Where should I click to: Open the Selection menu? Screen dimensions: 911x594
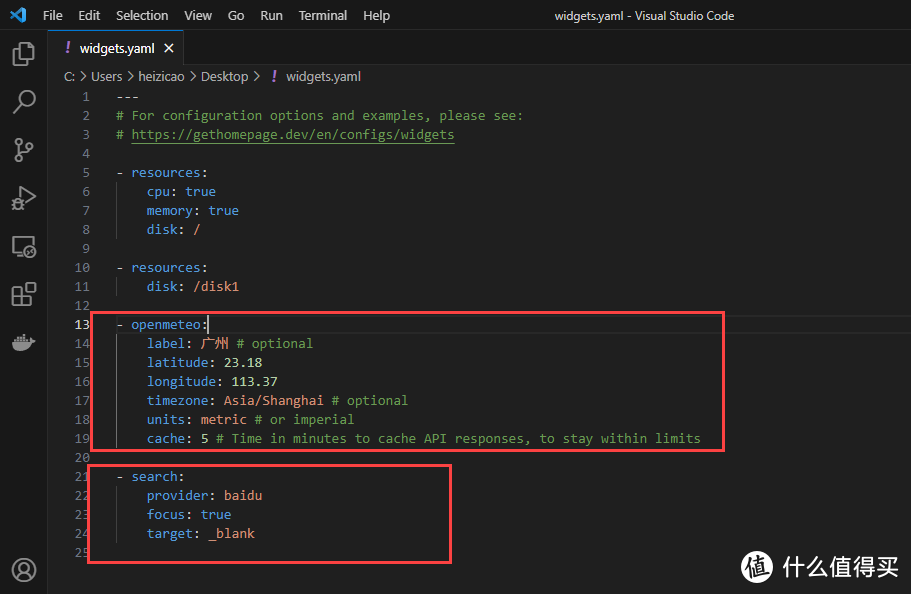(x=142, y=15)
